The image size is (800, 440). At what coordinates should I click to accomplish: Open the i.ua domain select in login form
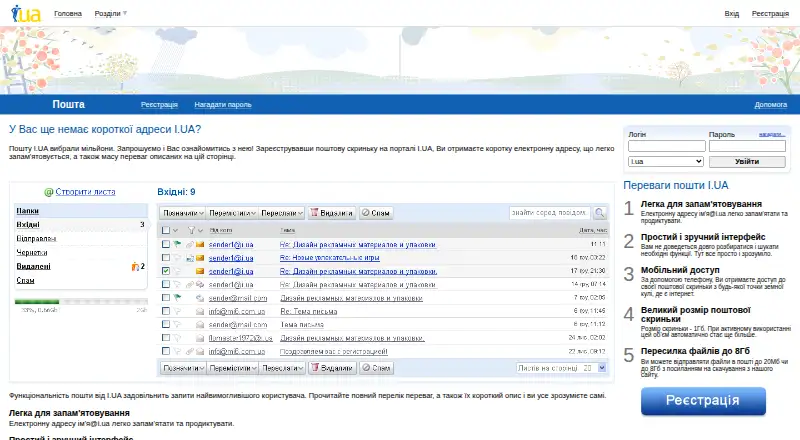pos(666,161)
